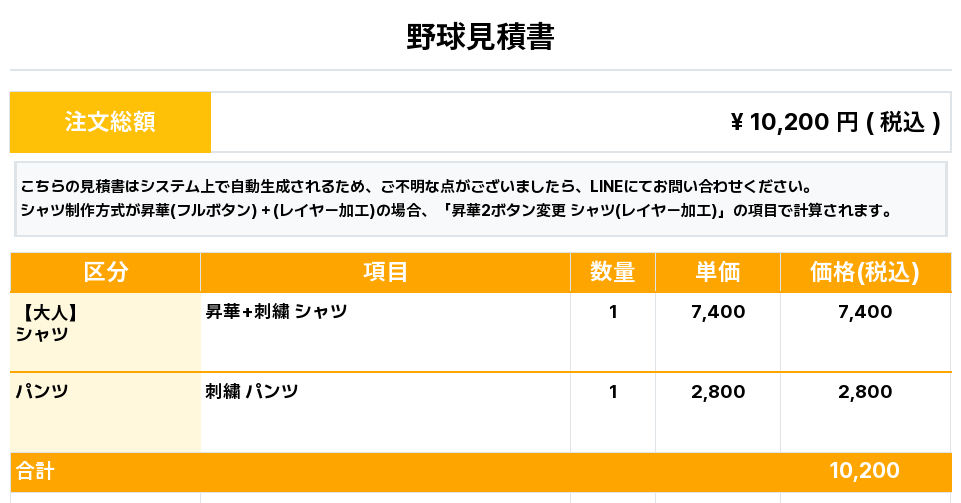Click the 単価 column header
This screenshot has height=503, width=961.
pos(717,272)
